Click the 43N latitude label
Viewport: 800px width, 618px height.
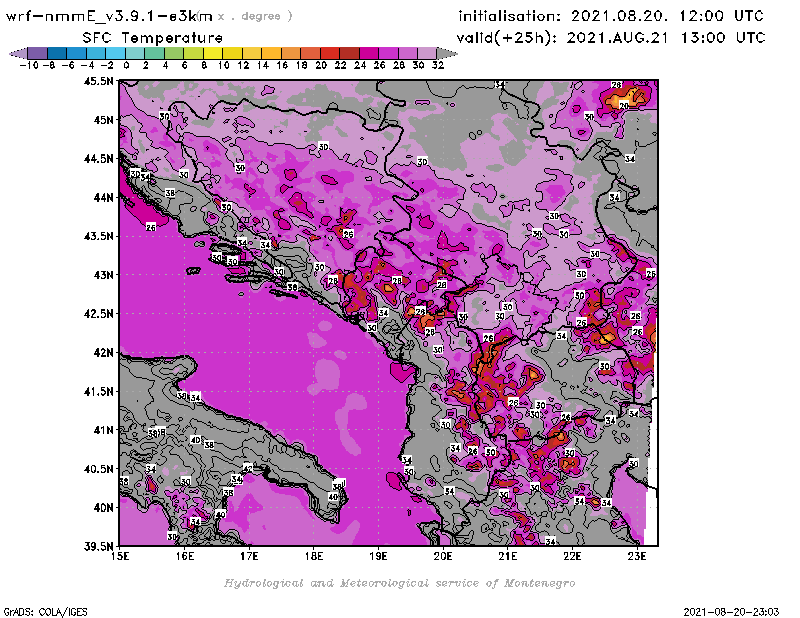coord(103,275)
